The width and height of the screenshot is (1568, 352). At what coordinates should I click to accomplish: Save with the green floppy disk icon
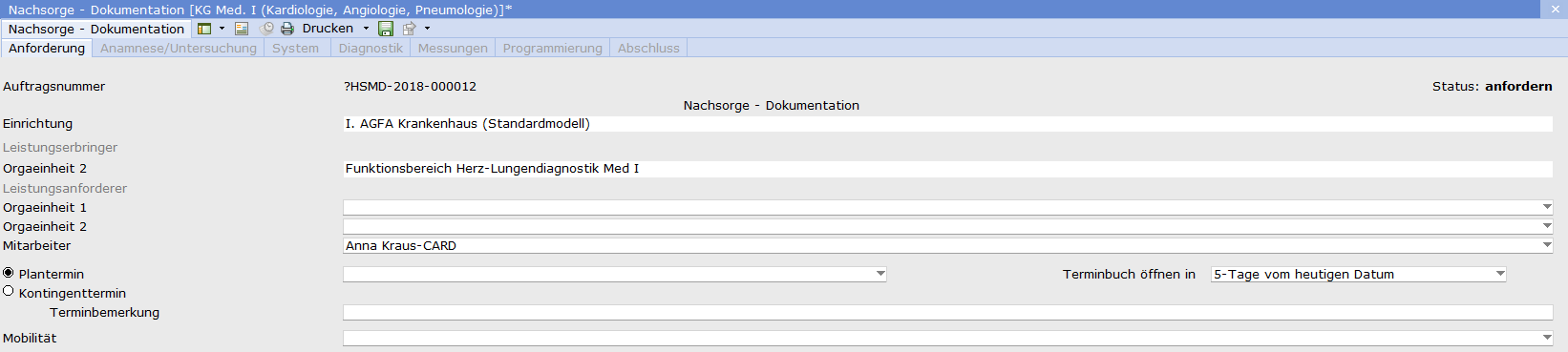click(386, 29)
